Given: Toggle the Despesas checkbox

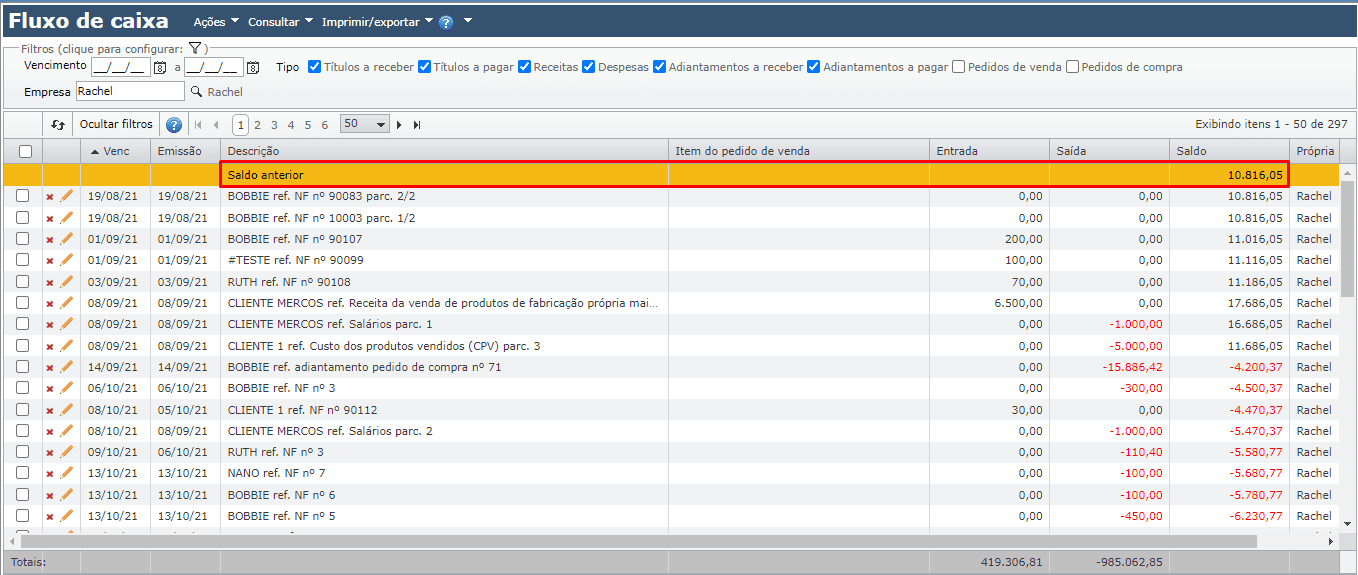Looking at the screenshot, I should pyautogui.click(x=588, y=67).
